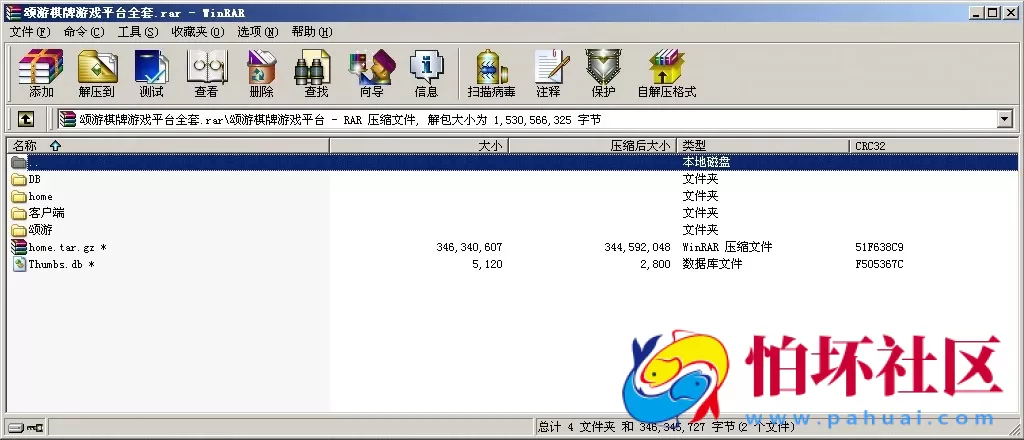Click the 客户端 folder icon
1024x440 pixels.
point(19,213)
